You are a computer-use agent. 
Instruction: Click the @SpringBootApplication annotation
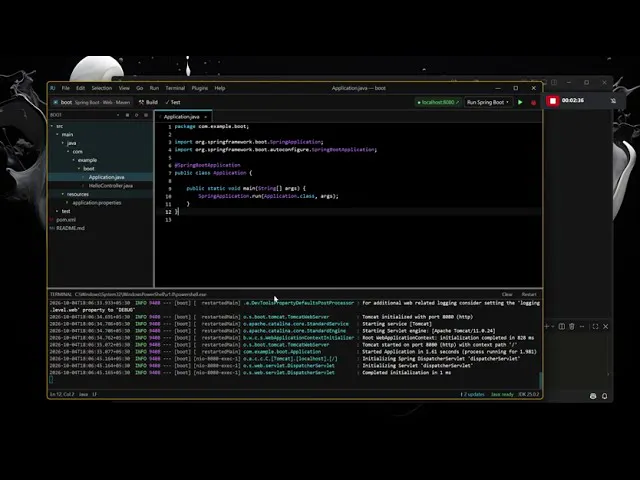[x=207, y=165]
